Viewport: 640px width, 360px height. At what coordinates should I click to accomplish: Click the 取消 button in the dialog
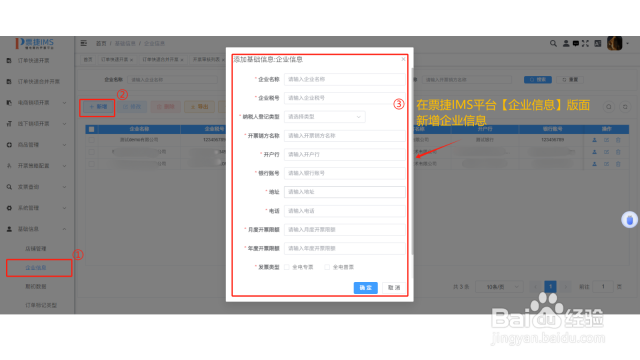tap(394, 288)
